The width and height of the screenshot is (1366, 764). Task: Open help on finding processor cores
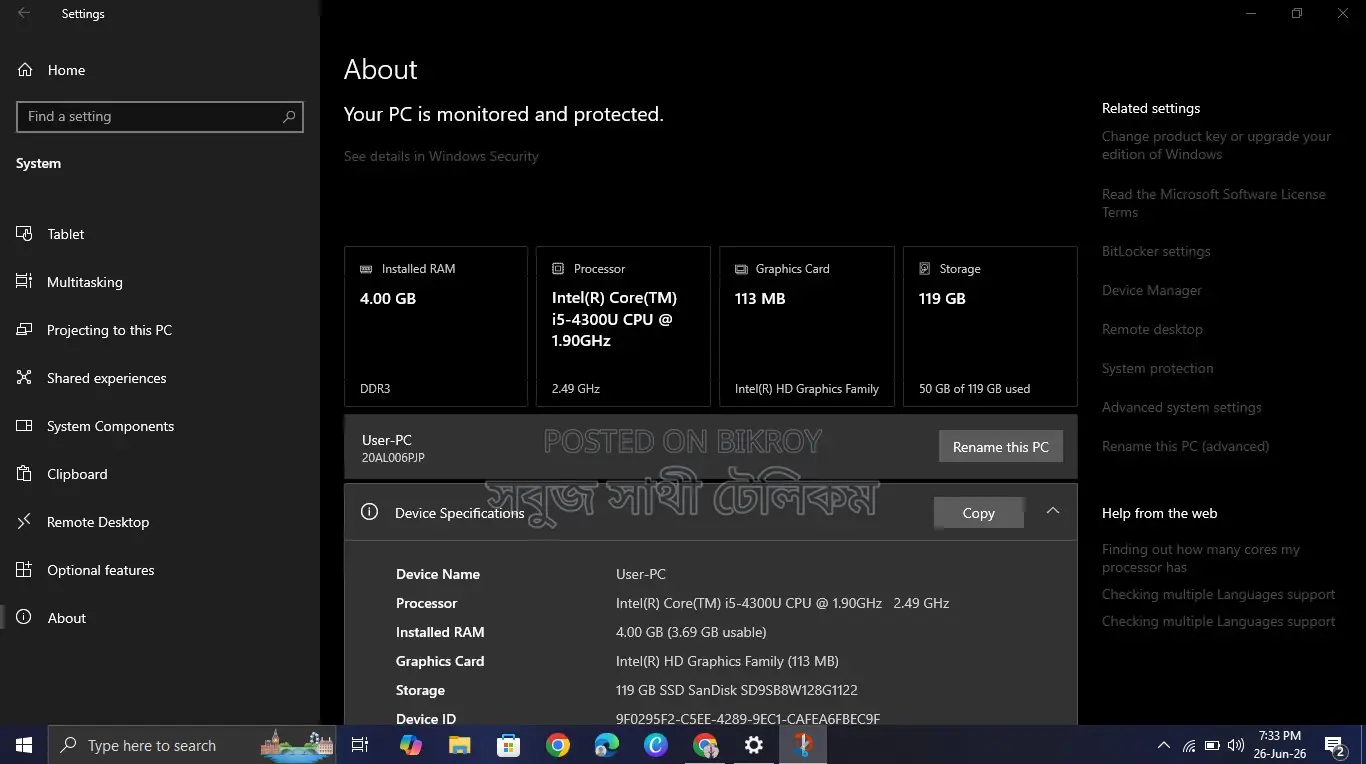tap(1200, 558)
